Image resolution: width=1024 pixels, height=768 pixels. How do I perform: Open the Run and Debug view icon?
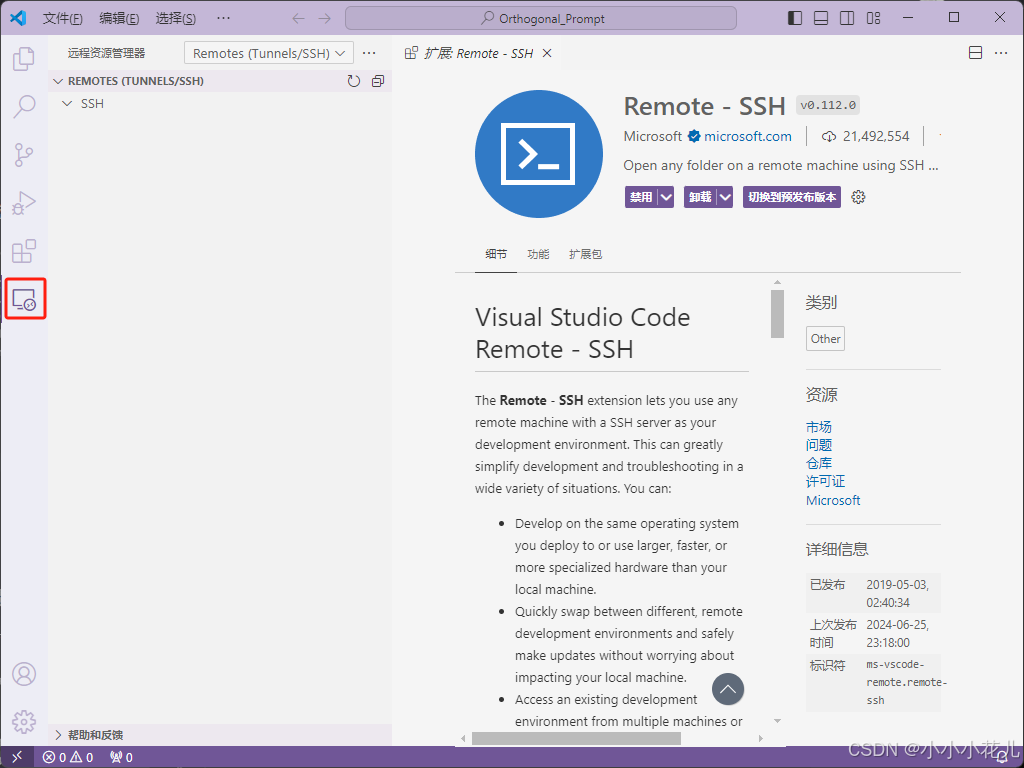point(24,203)
